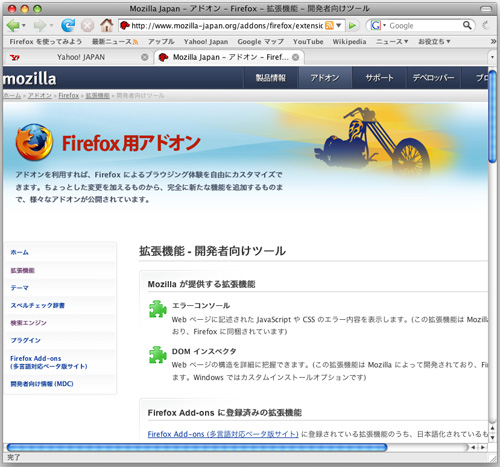Image resolution: width=500 pixels, height=467 pixels.
Task: Click the vertical scrollbar down arrow
Action: click(492, 437)
